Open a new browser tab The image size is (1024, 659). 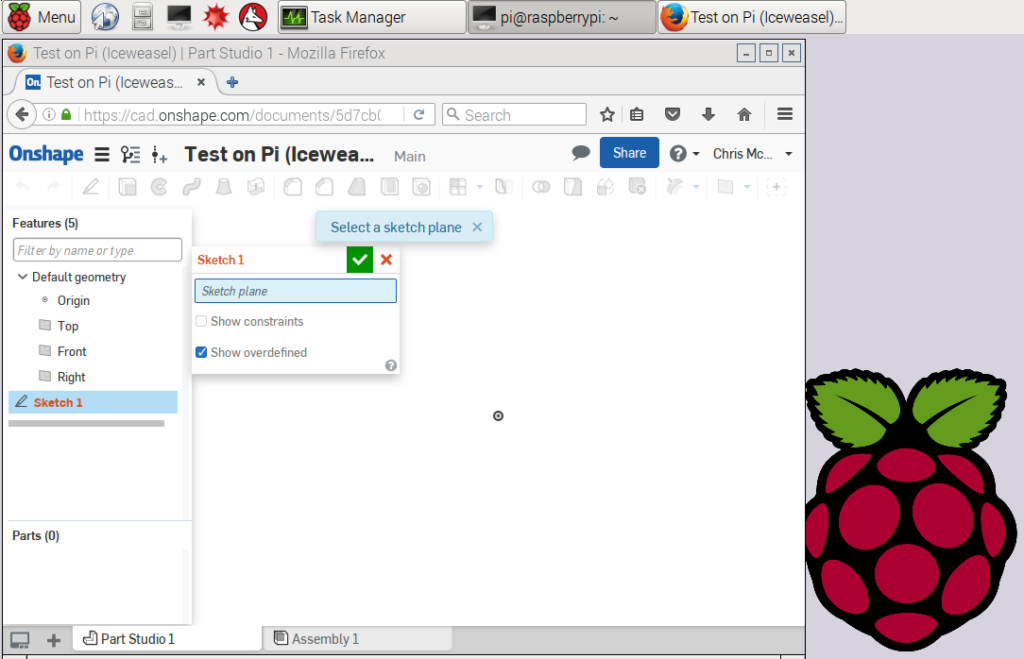coord(232,82)
